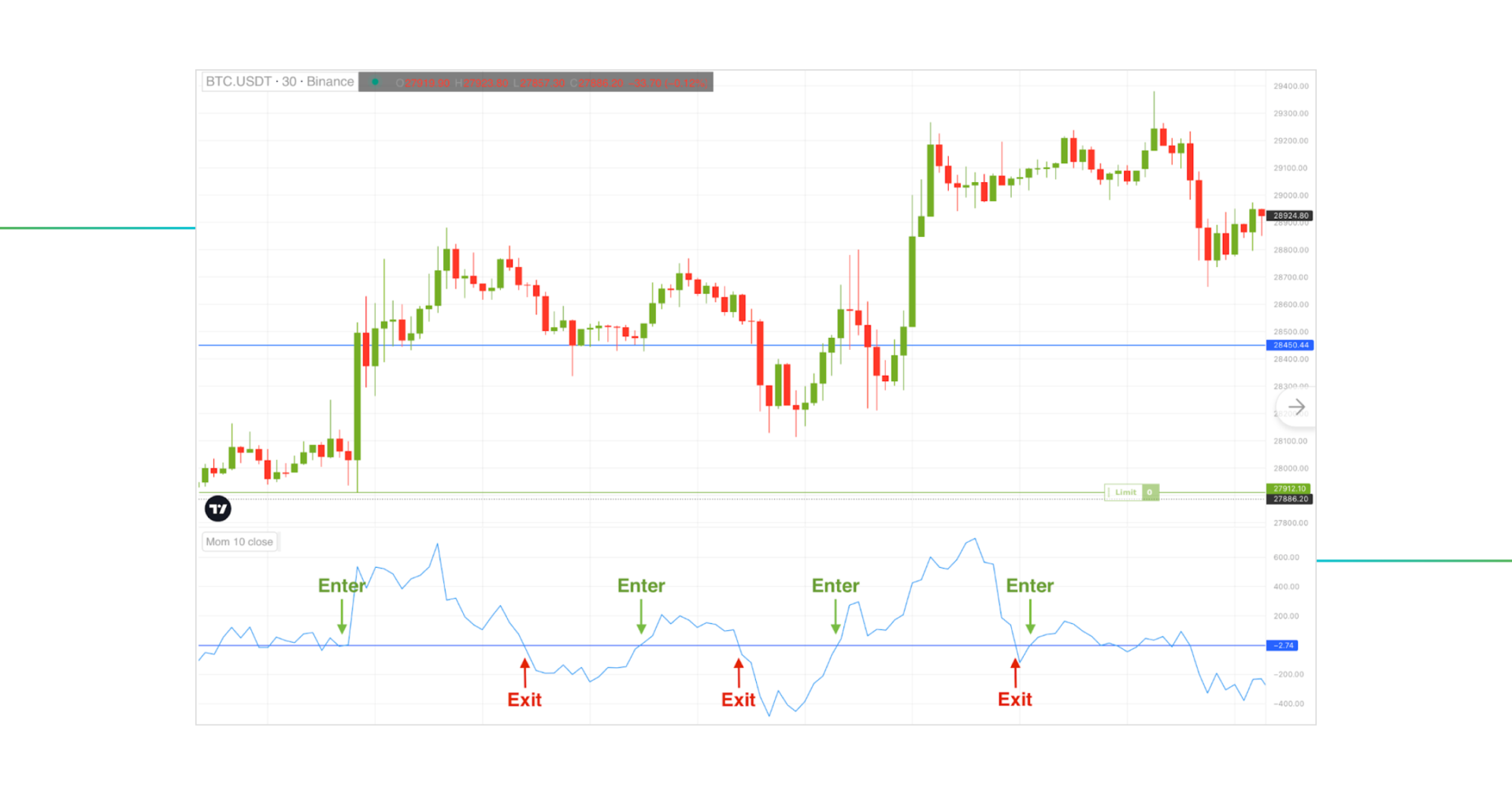Click the last red Exit arrow marker
1512x794 pixels.
pos(1014,673)
